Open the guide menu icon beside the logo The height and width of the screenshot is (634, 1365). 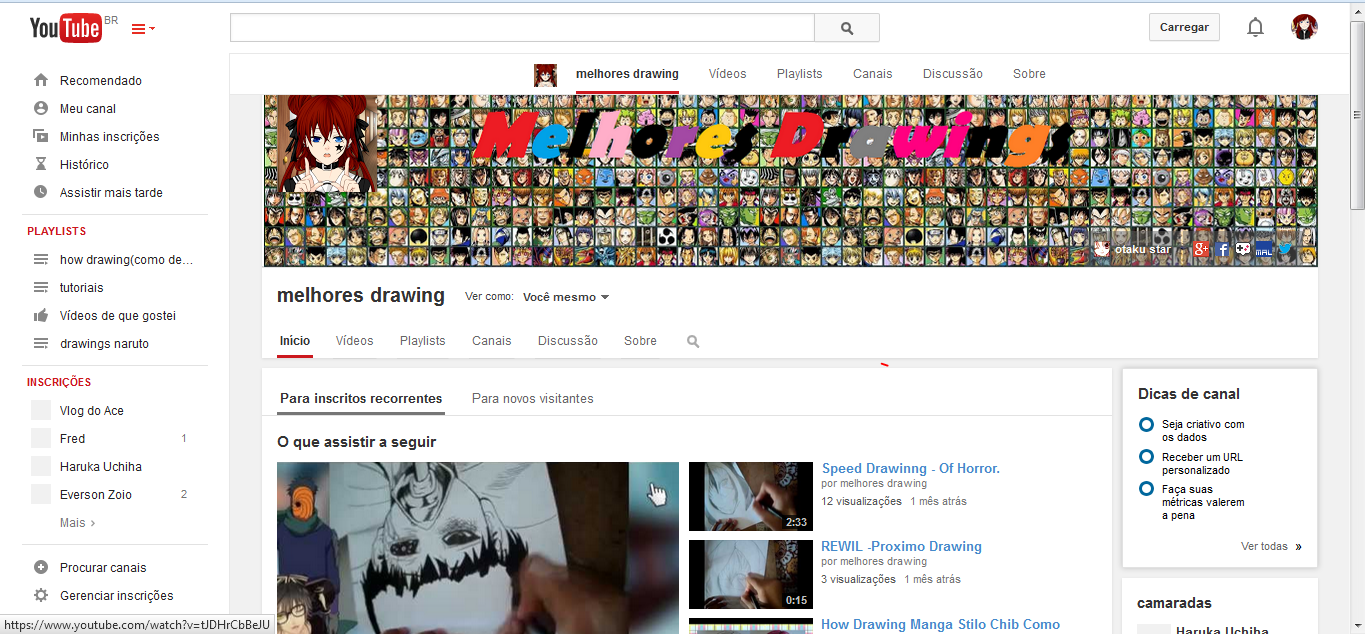[143, 29]
